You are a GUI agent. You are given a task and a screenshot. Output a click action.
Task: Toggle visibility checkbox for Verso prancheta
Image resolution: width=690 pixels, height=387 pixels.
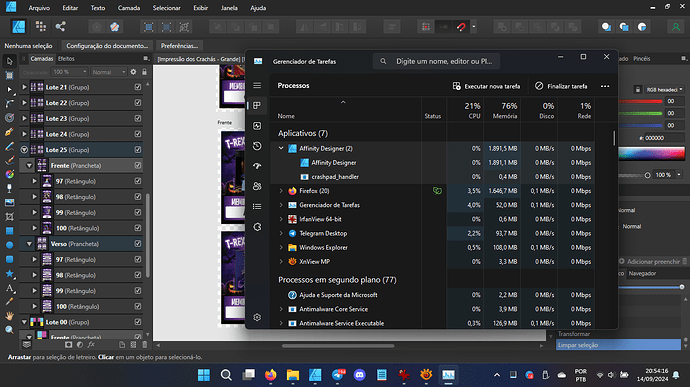[138, 243]
